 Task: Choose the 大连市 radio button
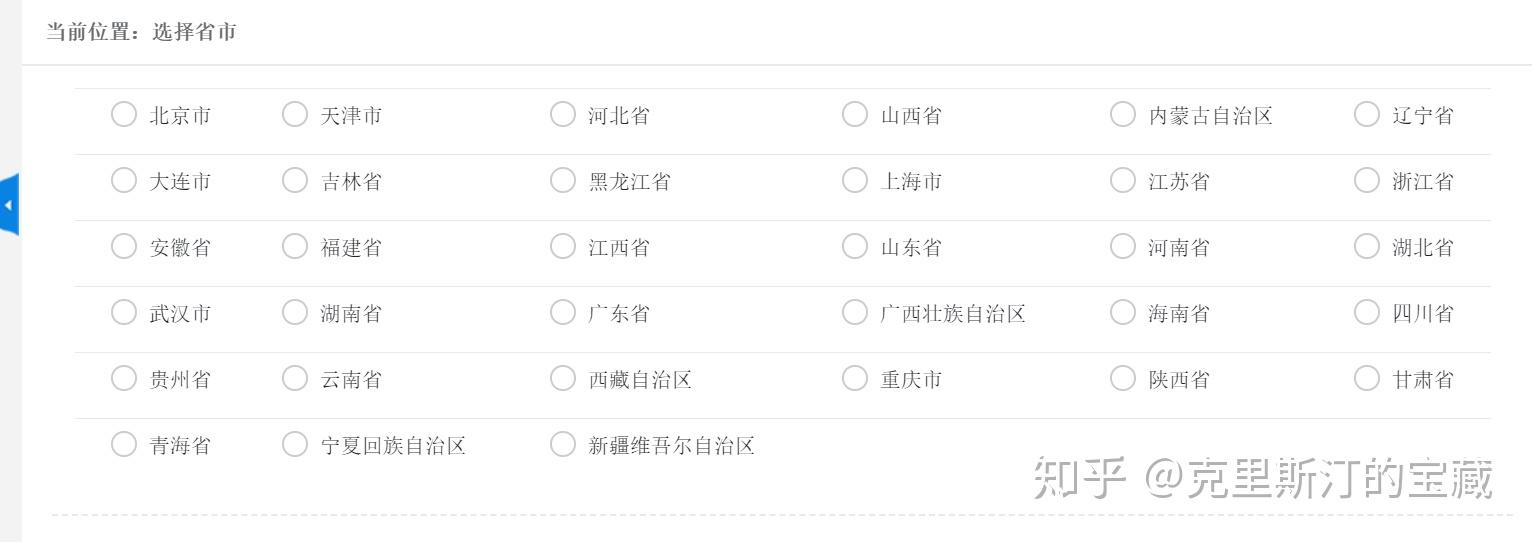tap(124, 181)
